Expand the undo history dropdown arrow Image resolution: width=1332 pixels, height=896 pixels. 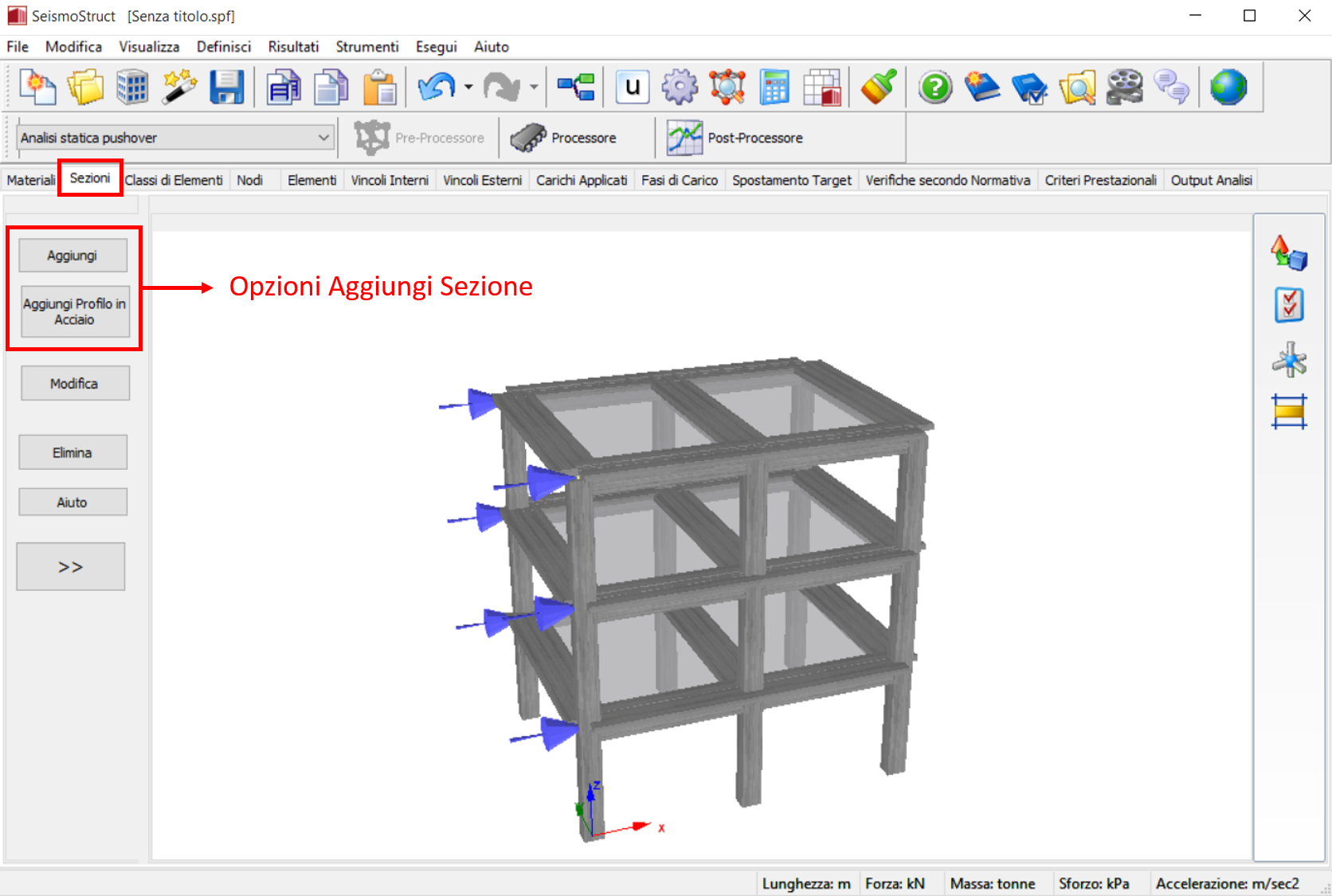[468, 88]
